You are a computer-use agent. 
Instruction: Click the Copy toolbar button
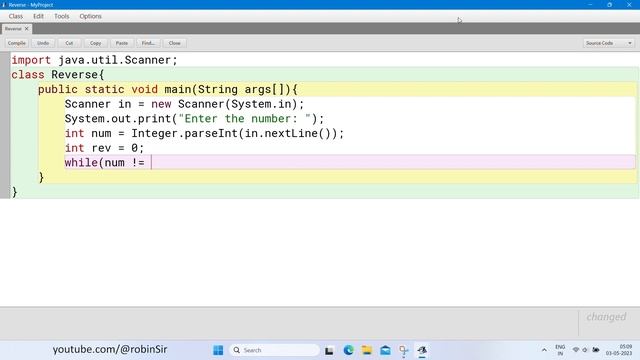[96, 43]
